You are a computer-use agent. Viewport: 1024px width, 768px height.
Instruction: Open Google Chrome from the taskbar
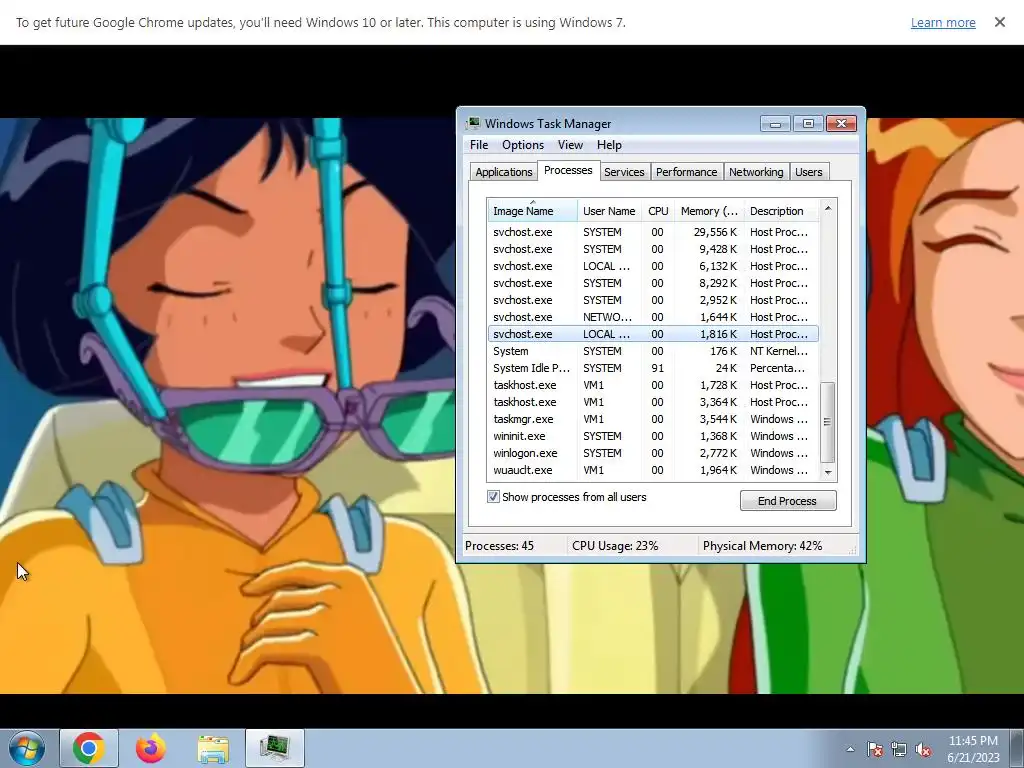pos(89,748)
